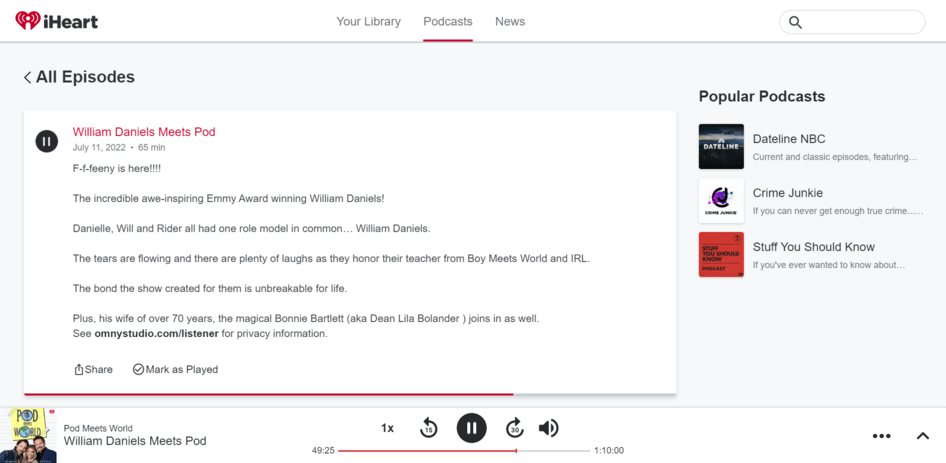
Task: Open Your Library tab
Action: point(369,21)
